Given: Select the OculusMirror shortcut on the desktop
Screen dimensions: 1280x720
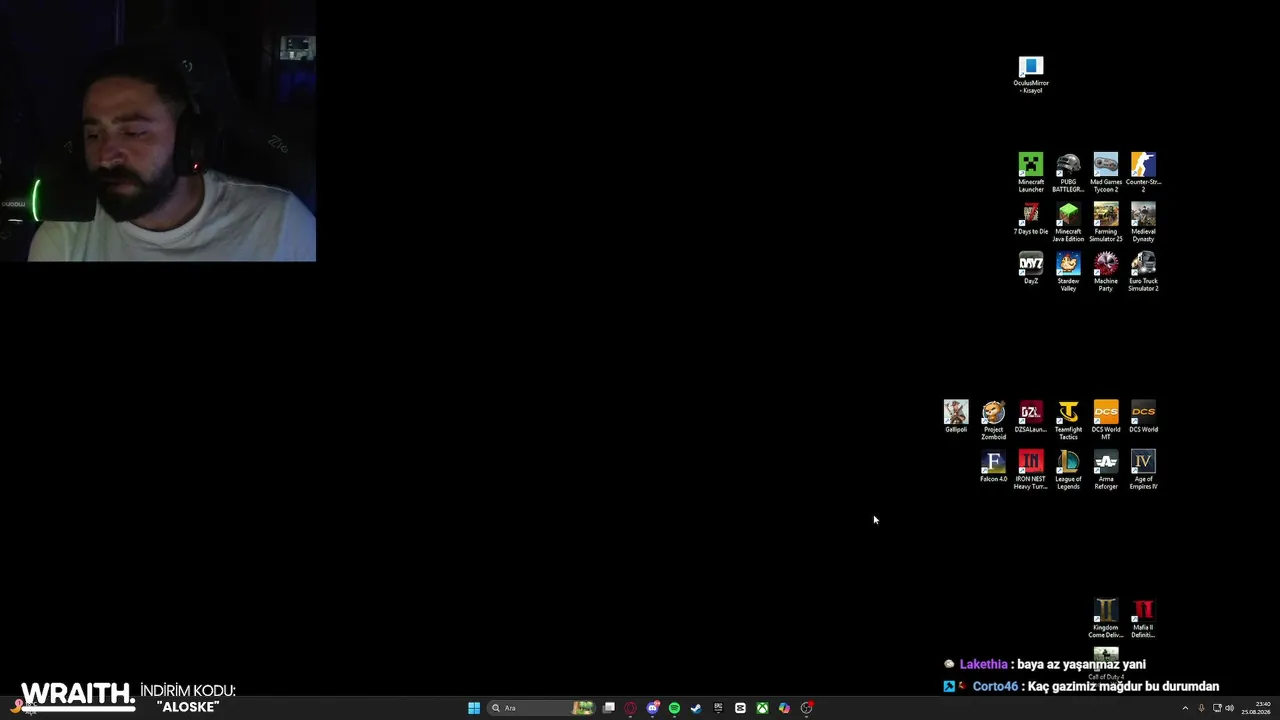Looking at the screenshot, I should click(x=1031, y=75).
